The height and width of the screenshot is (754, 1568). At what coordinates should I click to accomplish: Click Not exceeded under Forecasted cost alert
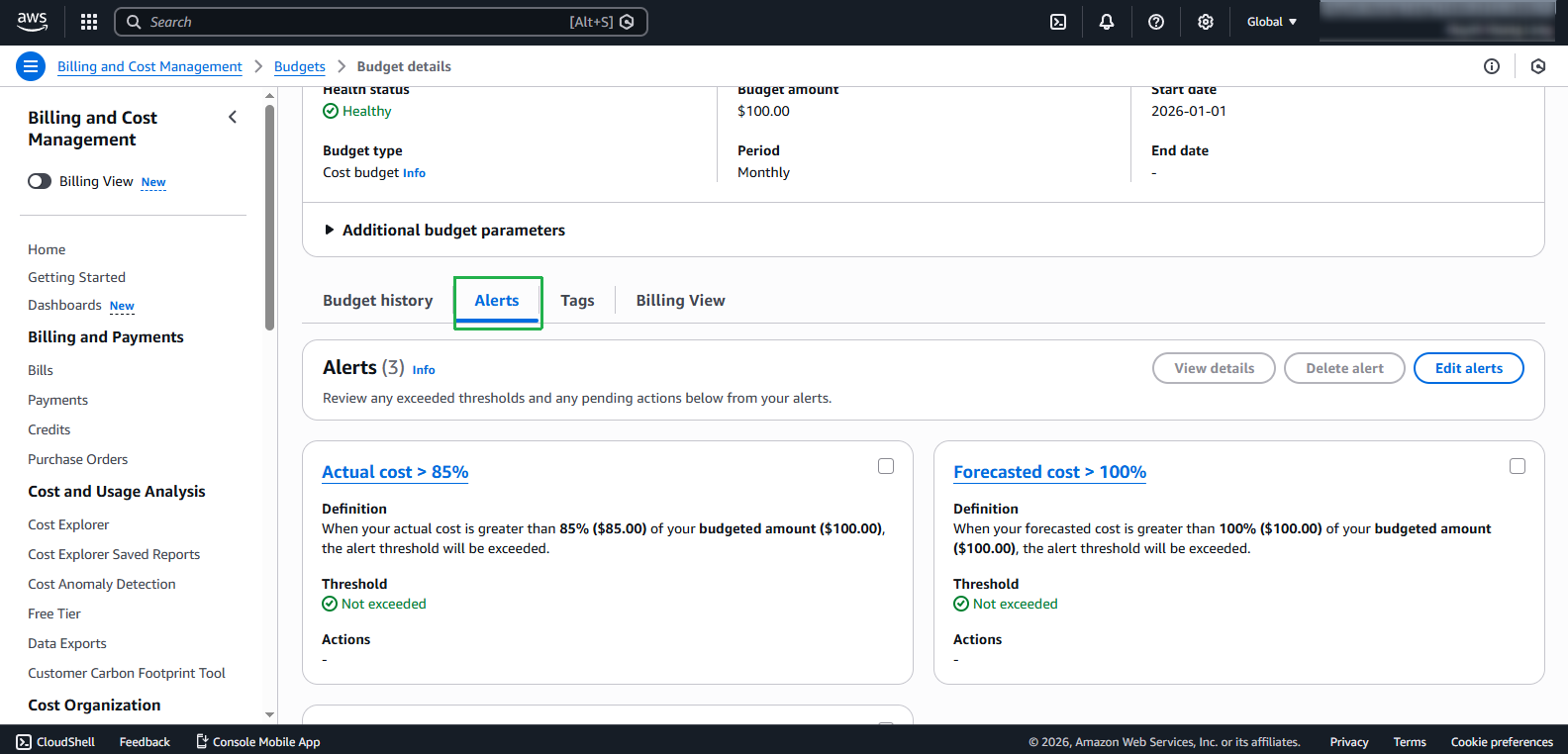1015,604
